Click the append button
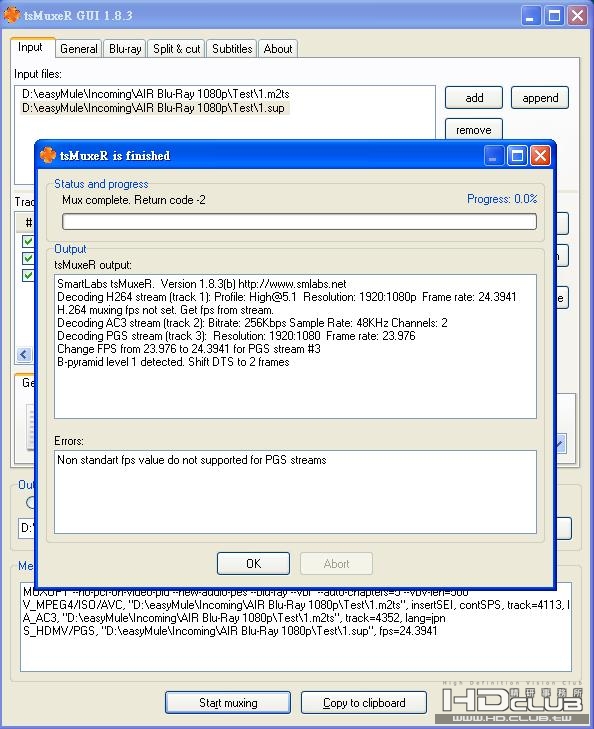 [540, 98]
